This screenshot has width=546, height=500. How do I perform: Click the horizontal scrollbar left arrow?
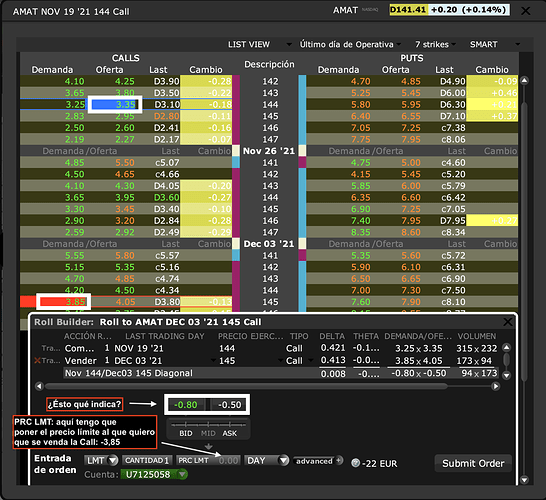click(39, 386)
